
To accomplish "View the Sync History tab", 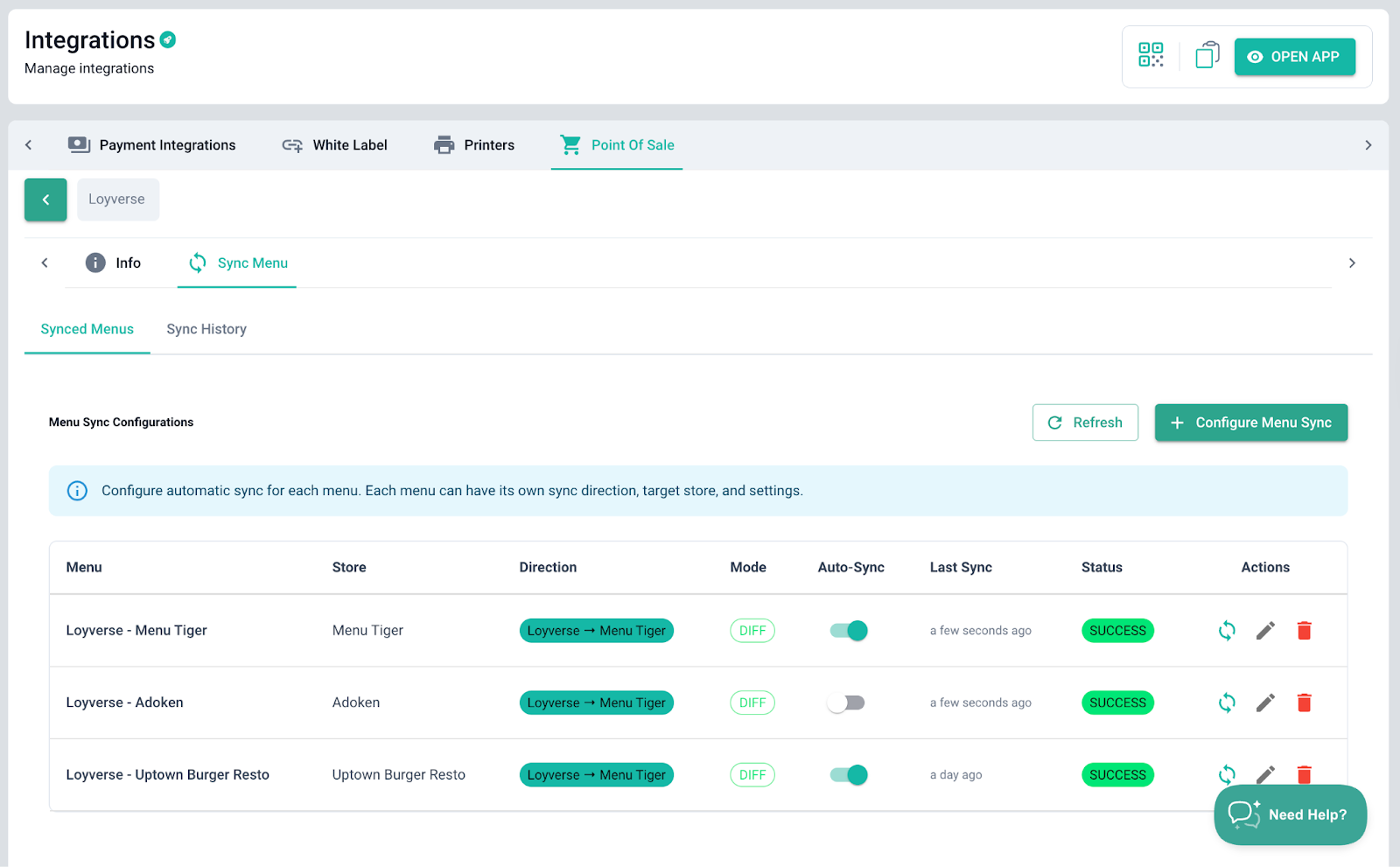I will point(206,330).
